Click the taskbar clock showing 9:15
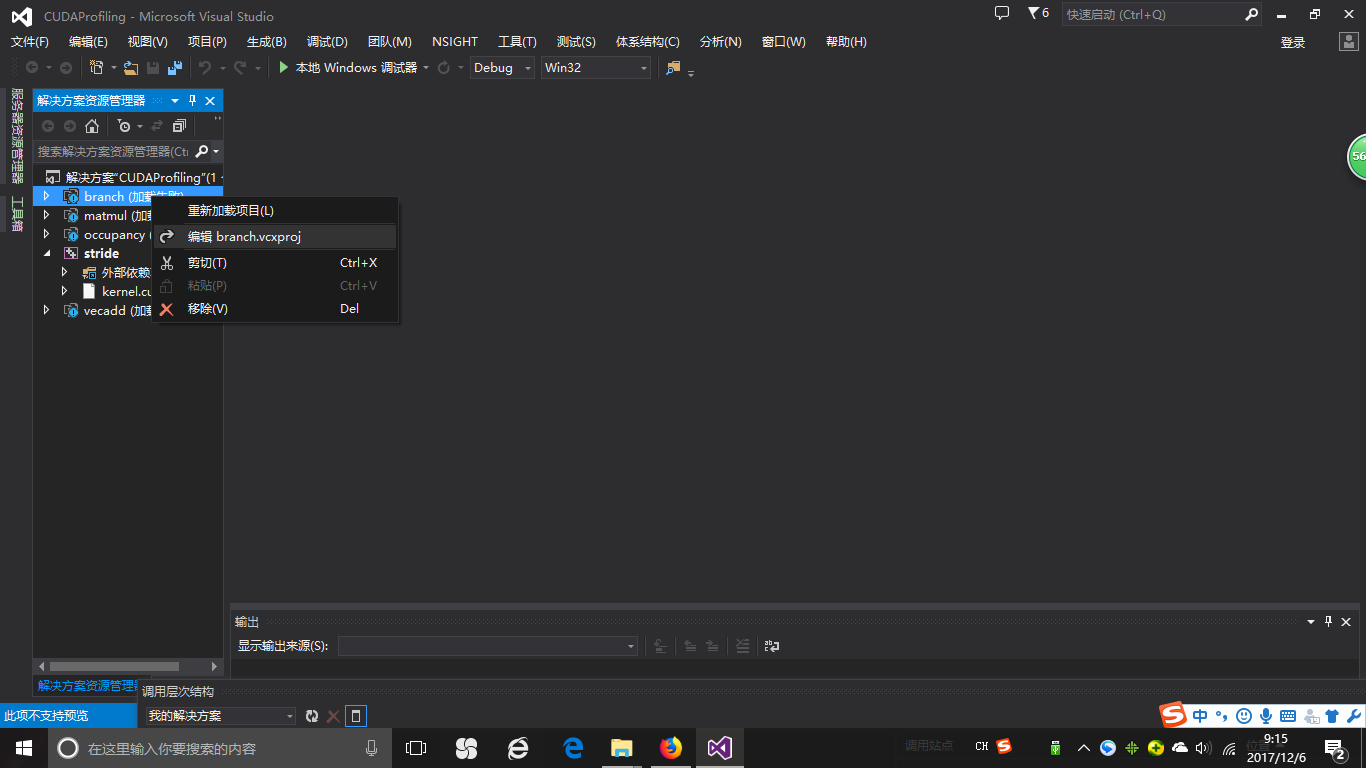1366x768 pixels. 1275,748
